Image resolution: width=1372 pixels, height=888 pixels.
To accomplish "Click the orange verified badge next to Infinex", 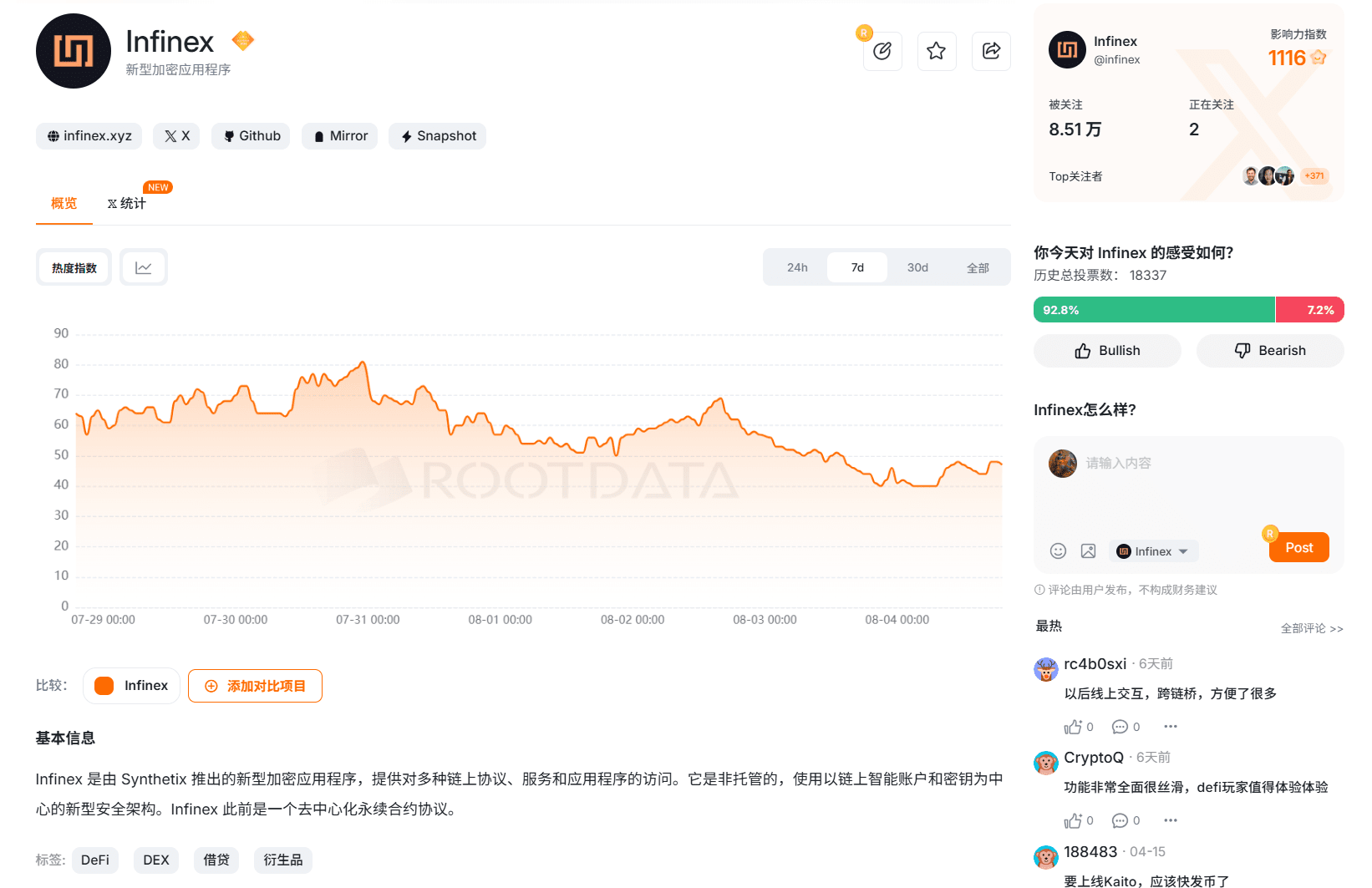I will (x=243, y=40).
